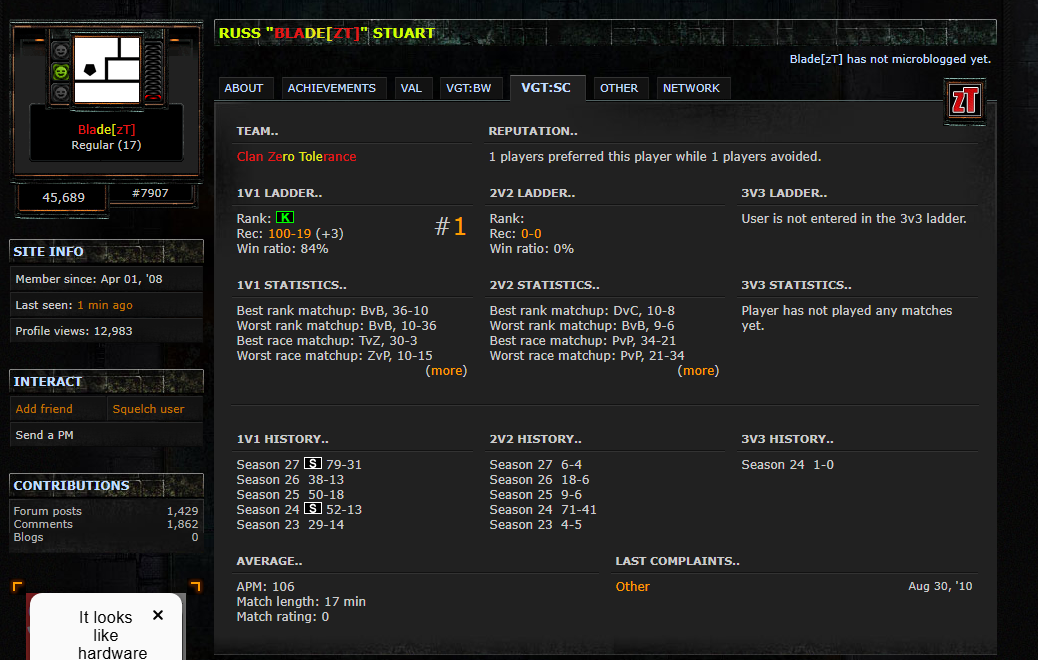This screenshot has width=1038, height=660.
Task: Open the OTHER tab
Action: [x=619, y=88]
